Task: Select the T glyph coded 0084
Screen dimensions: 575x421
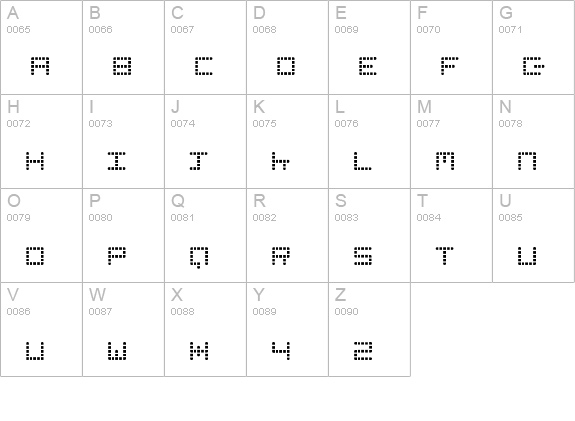Action: (x=444, y=255)
